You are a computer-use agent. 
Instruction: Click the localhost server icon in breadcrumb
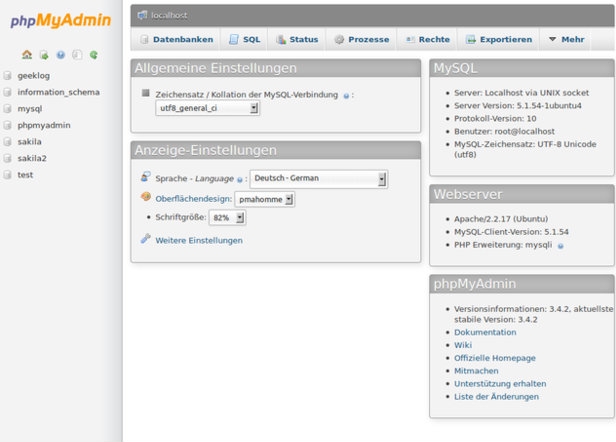[142, 15]
